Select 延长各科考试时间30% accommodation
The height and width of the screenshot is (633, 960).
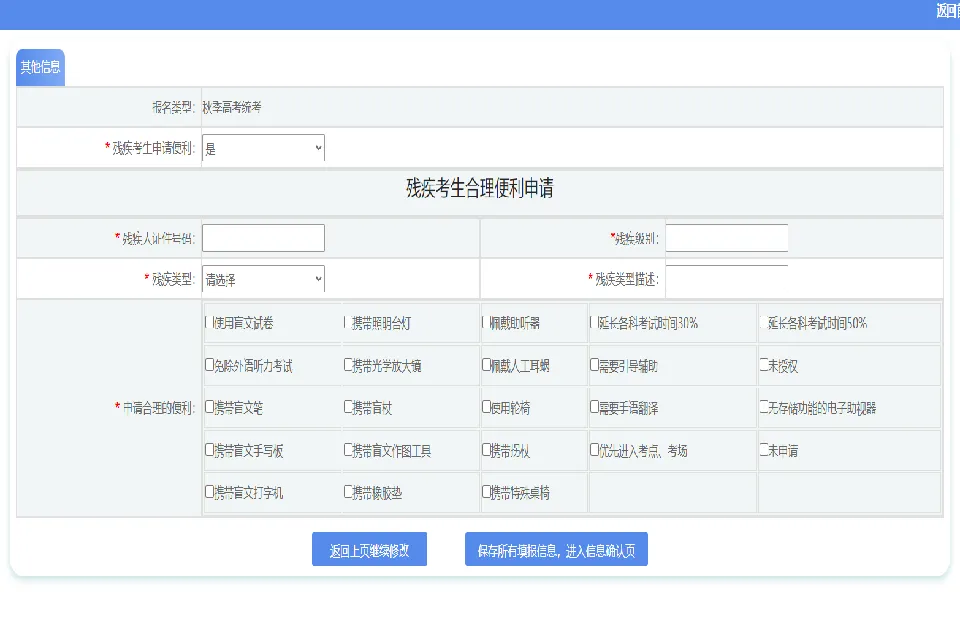594,322
